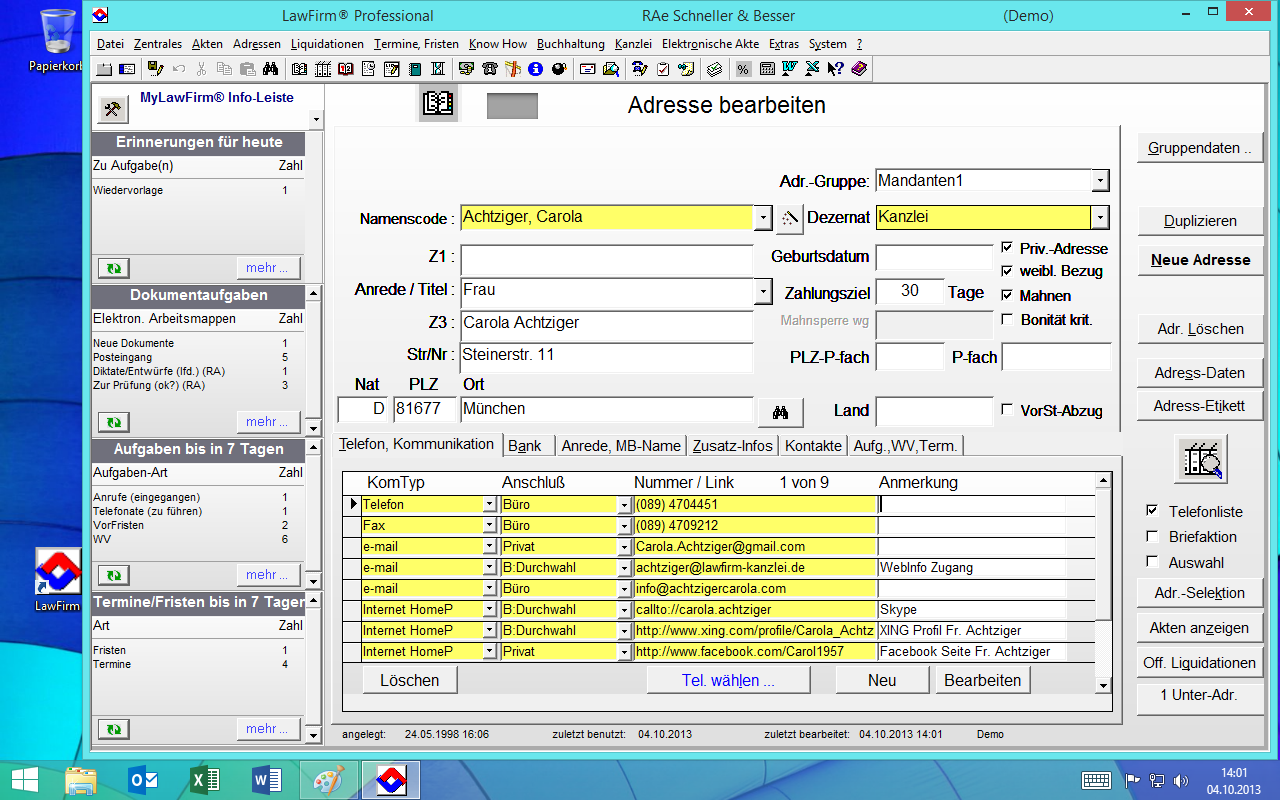Uncheck the Priv.-Adresse checkbox
The image size is (1280, 800).
point(1008,248)
